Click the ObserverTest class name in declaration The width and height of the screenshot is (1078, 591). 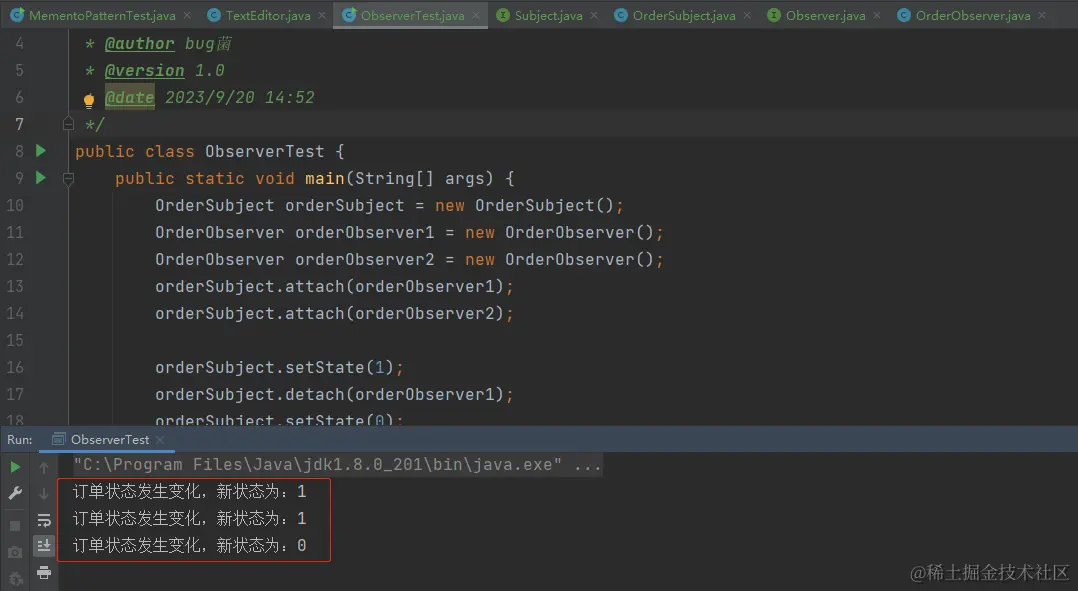pyautogui.click(x=264, y=151)
